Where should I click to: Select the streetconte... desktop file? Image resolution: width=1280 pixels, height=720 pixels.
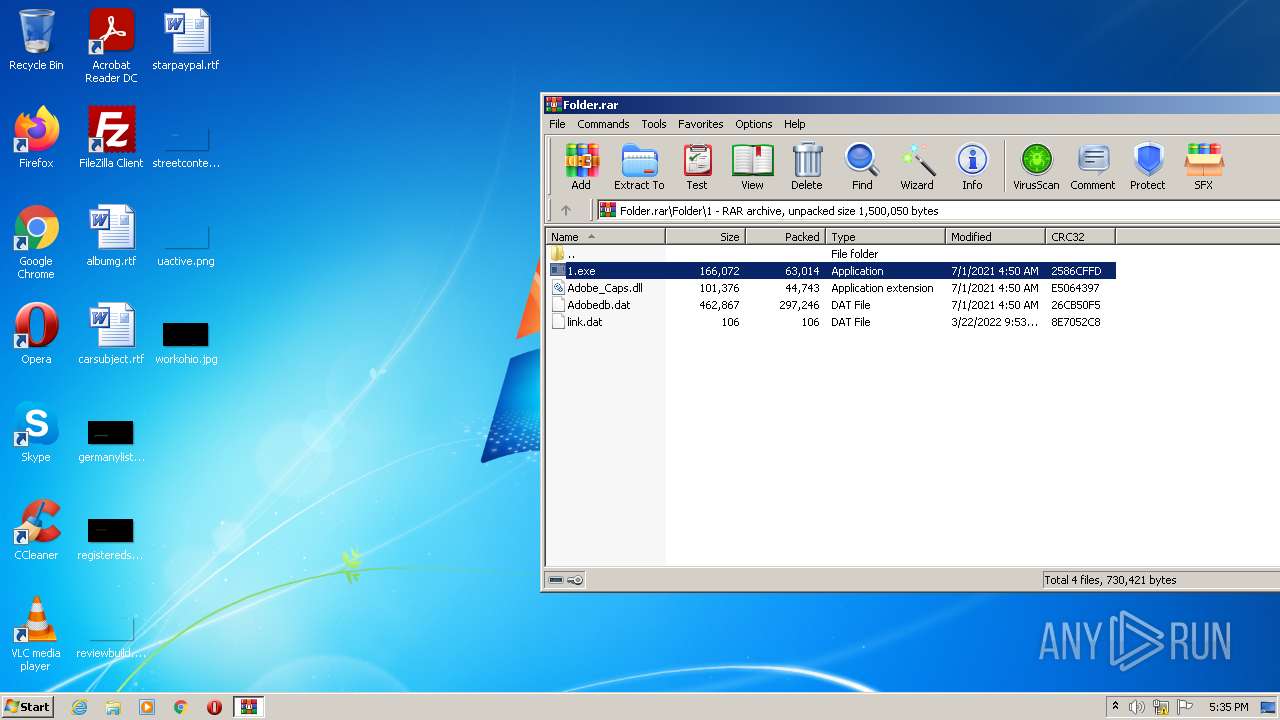click(186, 146)
